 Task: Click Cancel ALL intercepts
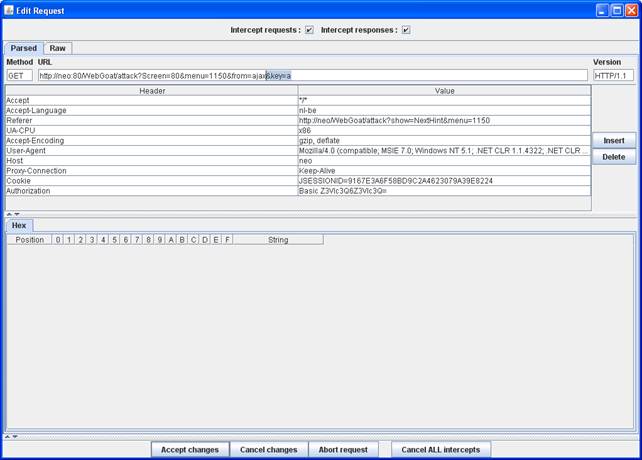[x=441, y=449]
